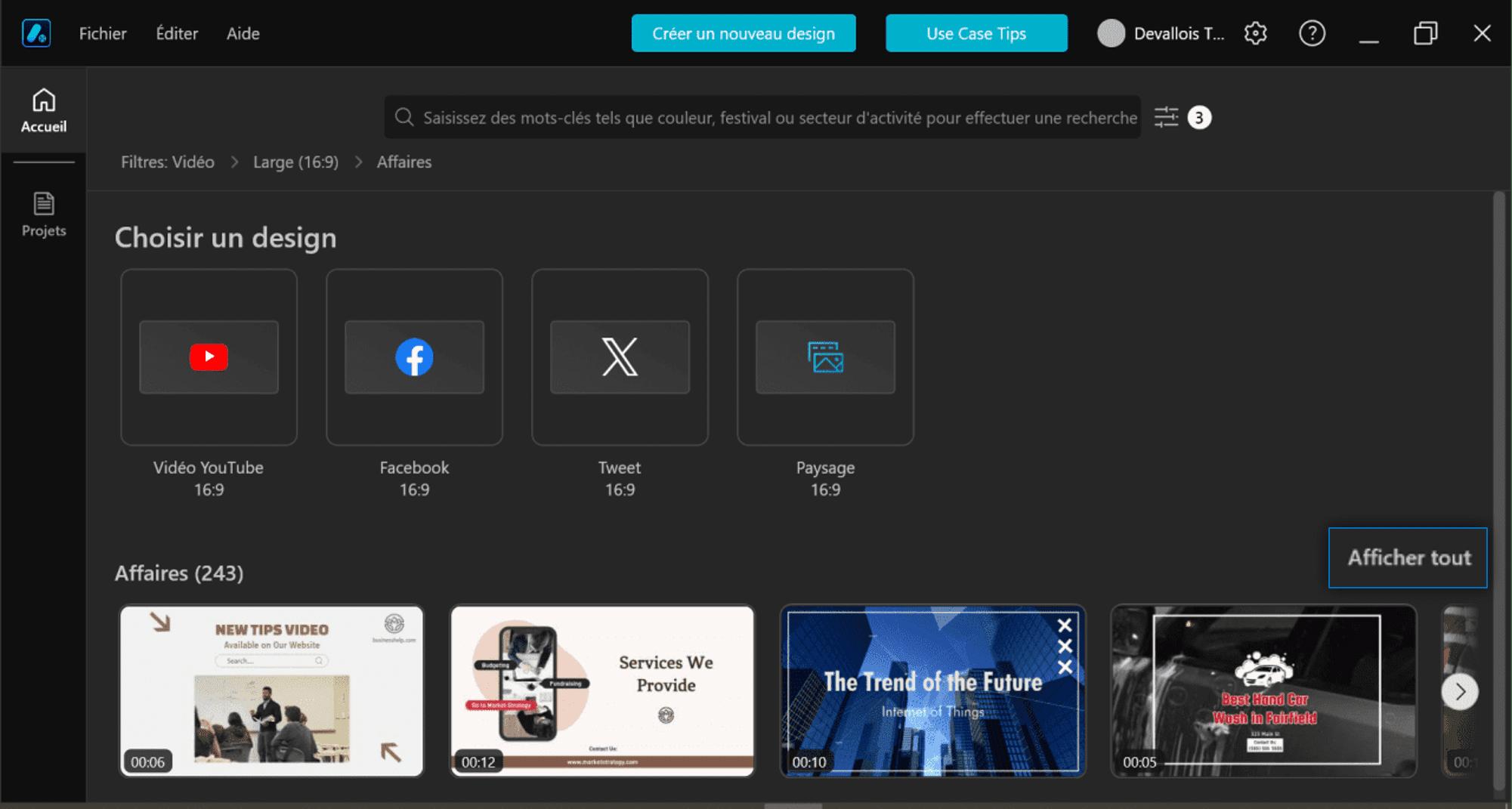Click the search magnifier icon
Screen dimensions: 1512x809
tap(404, 117)
